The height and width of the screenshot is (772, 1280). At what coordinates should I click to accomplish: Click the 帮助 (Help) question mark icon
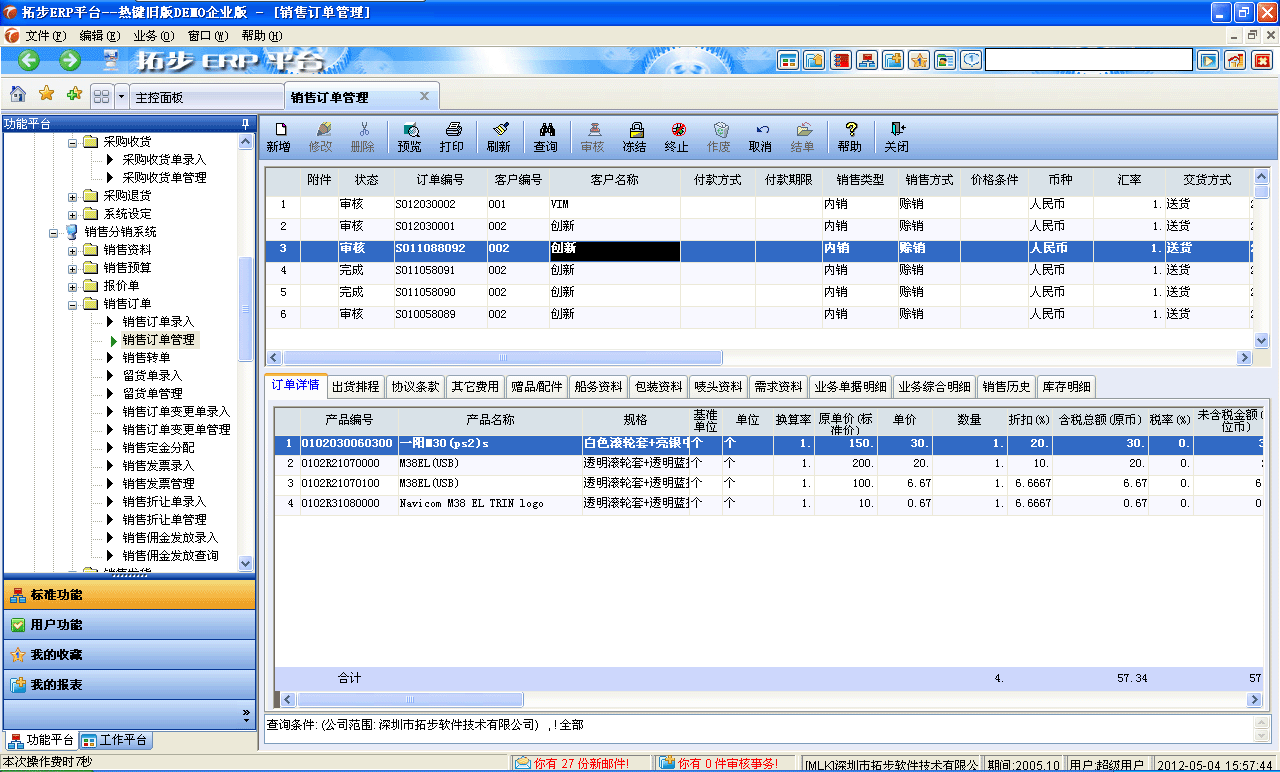(851, 135)
